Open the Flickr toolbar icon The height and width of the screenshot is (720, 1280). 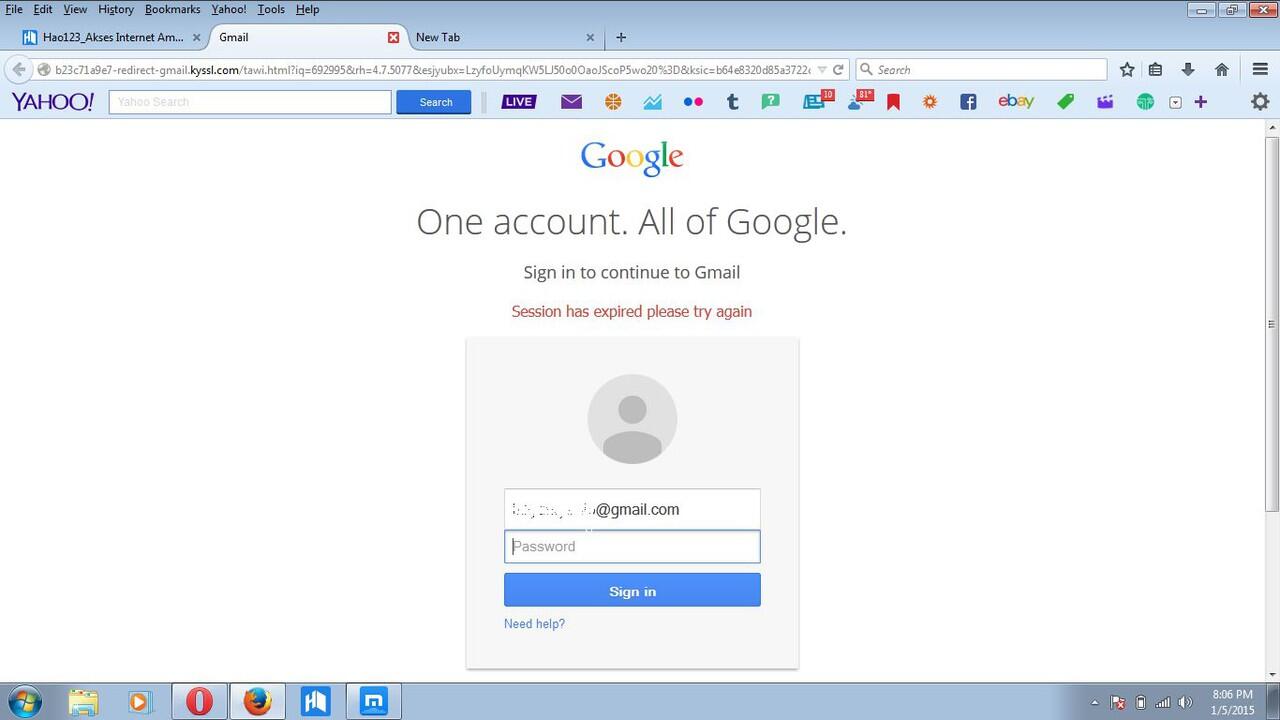click(693, 101)
